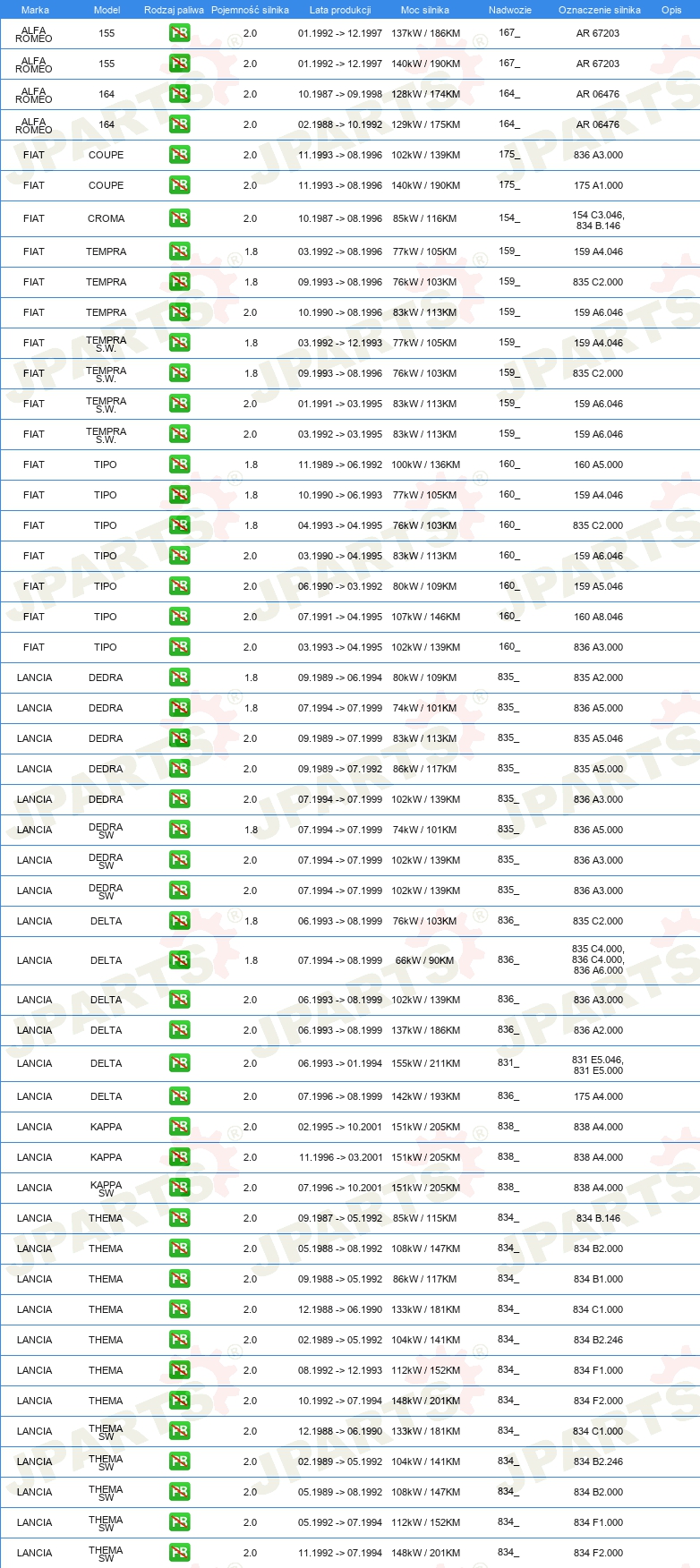Click petrol icon in Lancia Kappa SW row
The image size is (700, 1568).
pos(179,1188)
